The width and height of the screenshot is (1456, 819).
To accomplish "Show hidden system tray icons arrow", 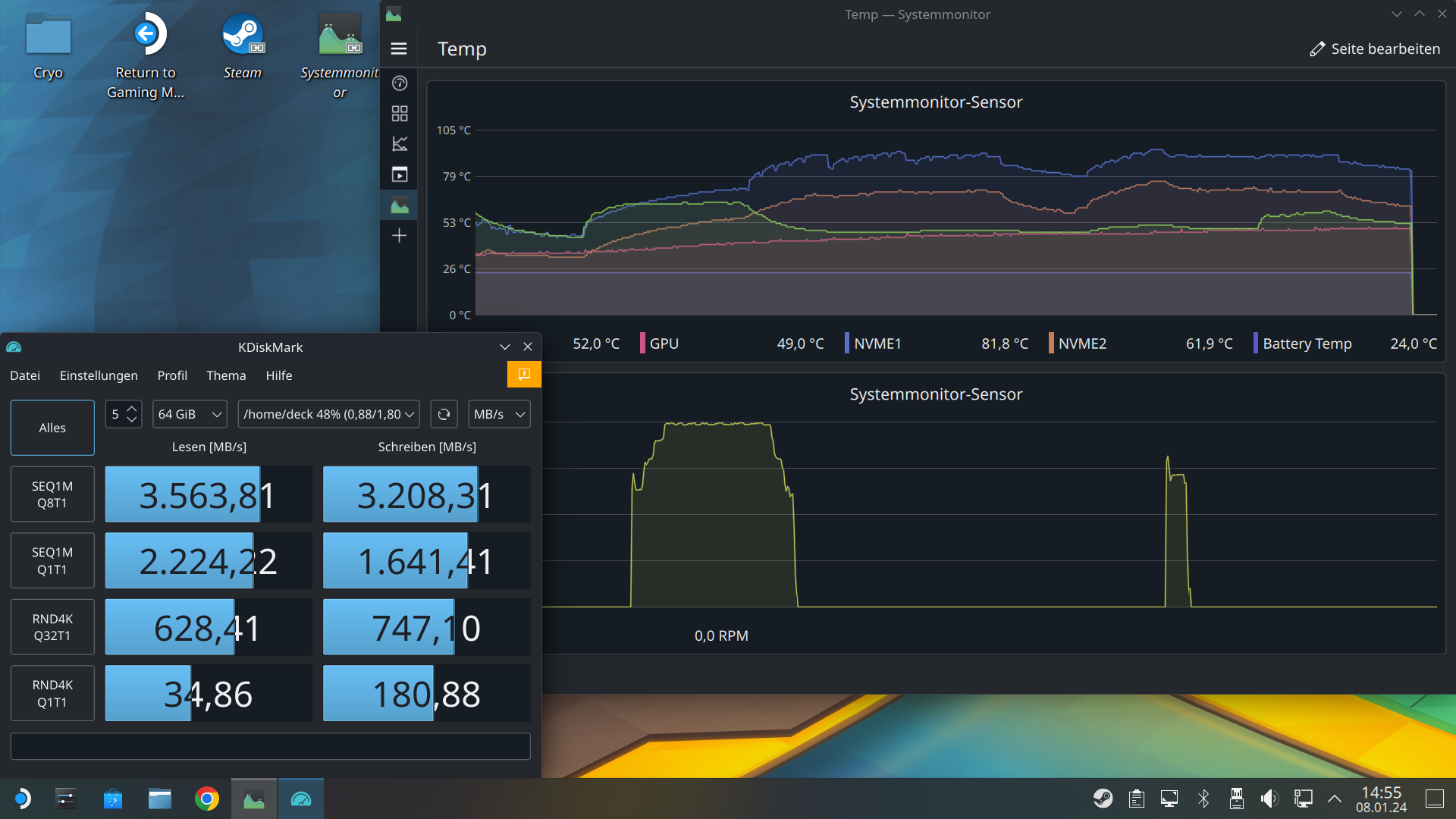I will click(1335, 799).
